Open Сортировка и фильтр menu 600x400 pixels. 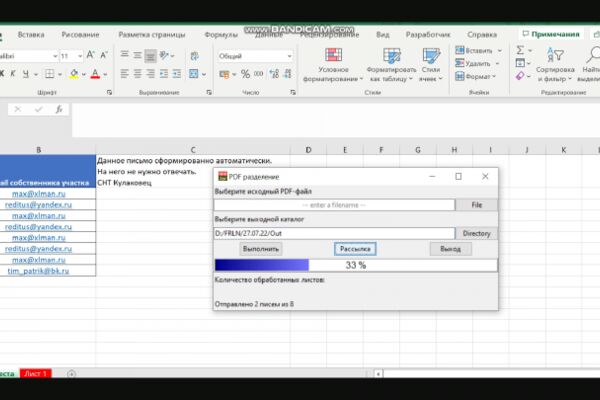pos(555,65)
